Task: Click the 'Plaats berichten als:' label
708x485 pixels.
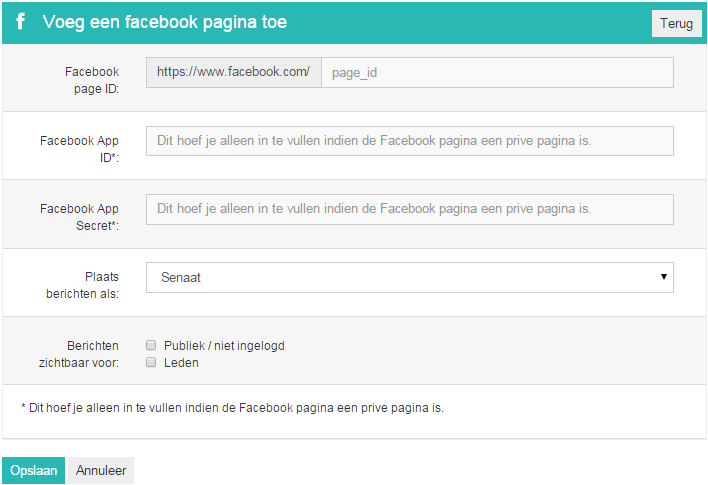Action: coord(83,285)
